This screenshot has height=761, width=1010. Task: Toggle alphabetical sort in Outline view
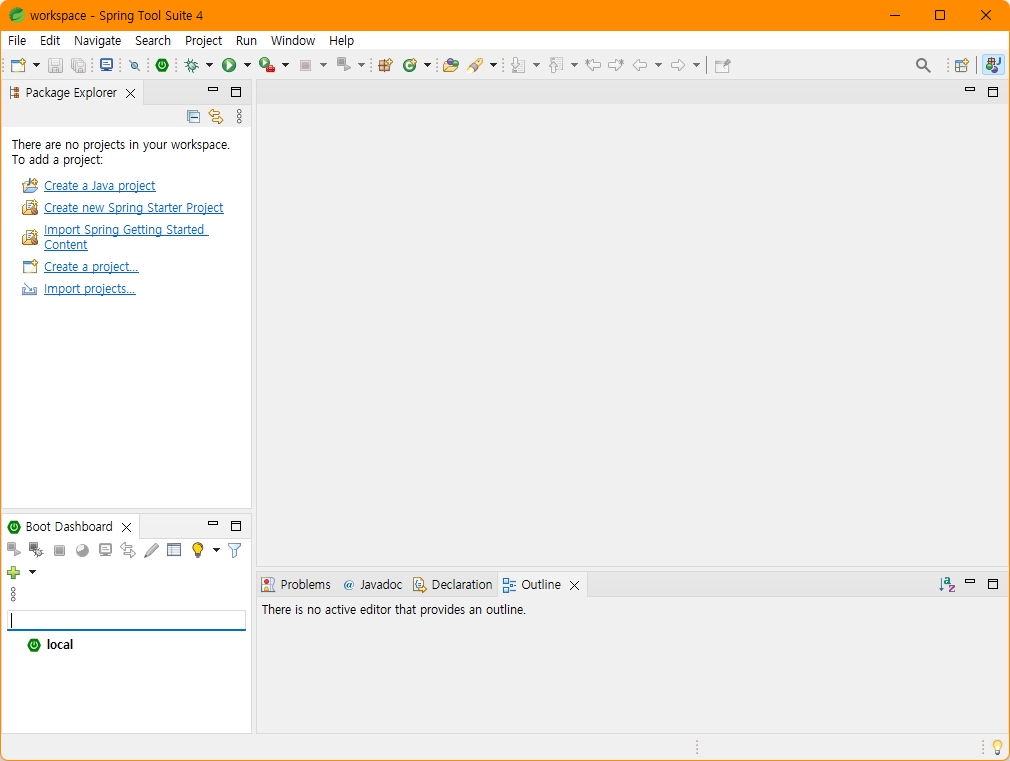pos(947,584)
